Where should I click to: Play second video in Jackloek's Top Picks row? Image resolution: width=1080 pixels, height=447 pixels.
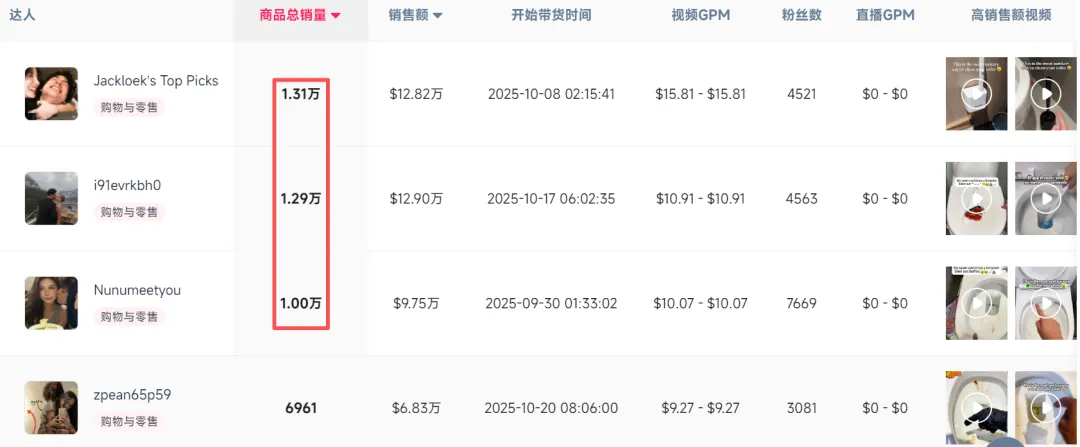[x=1046, y=95]
